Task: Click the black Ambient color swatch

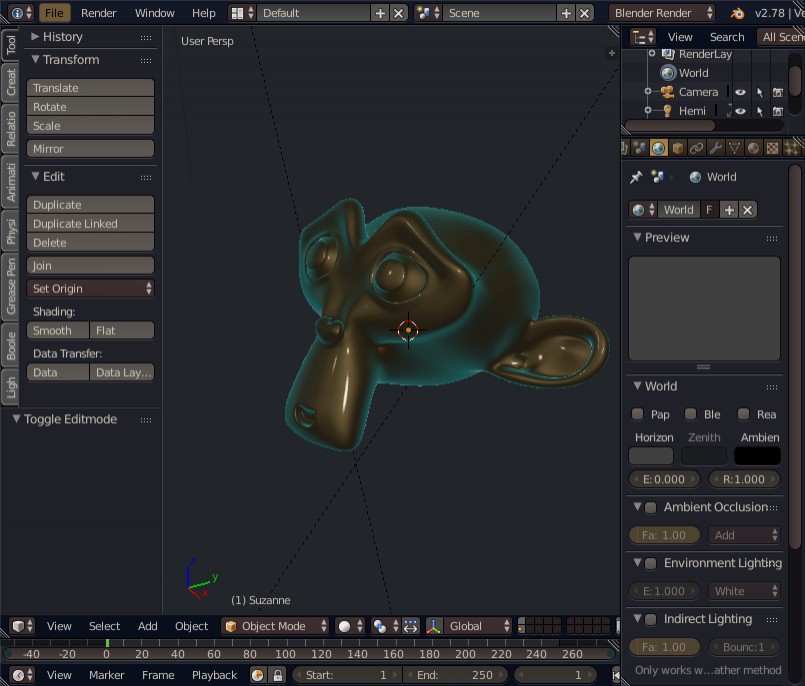Action: pos(757,456)
